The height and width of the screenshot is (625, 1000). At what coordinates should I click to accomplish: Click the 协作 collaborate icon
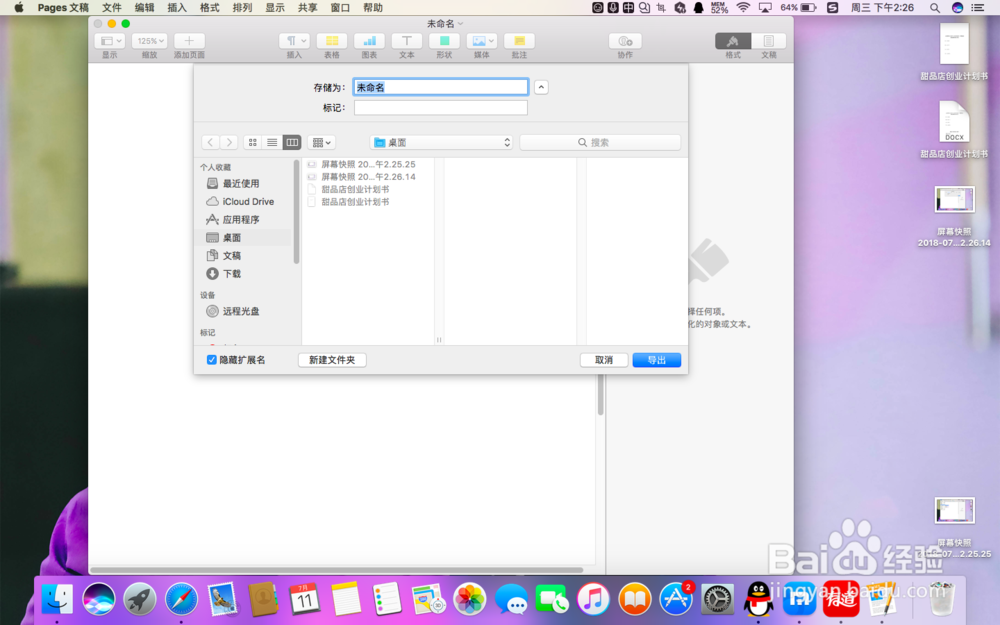[625, 41]
